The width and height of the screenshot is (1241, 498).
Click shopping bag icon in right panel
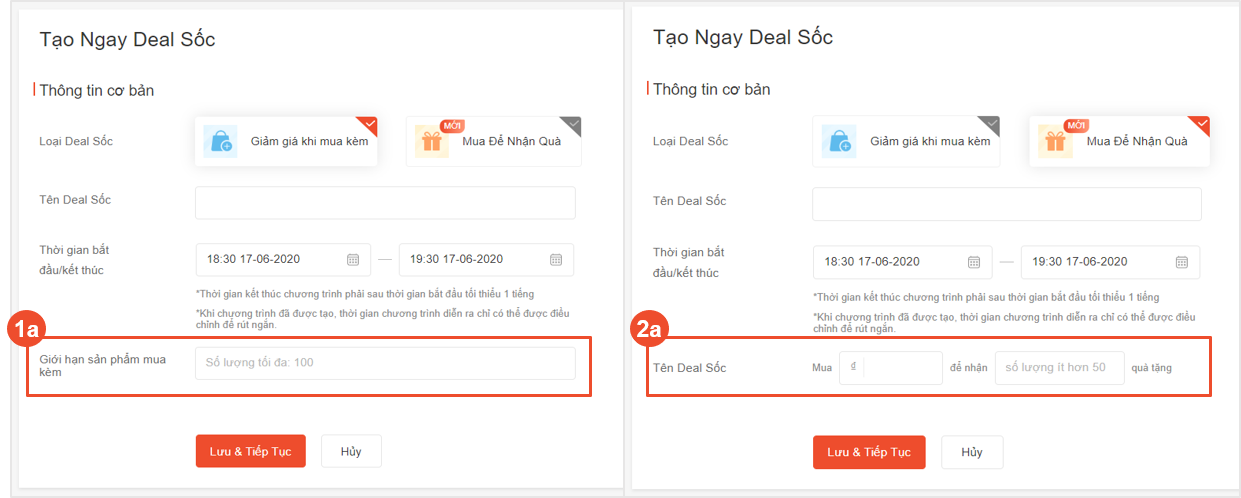point(837,142)
